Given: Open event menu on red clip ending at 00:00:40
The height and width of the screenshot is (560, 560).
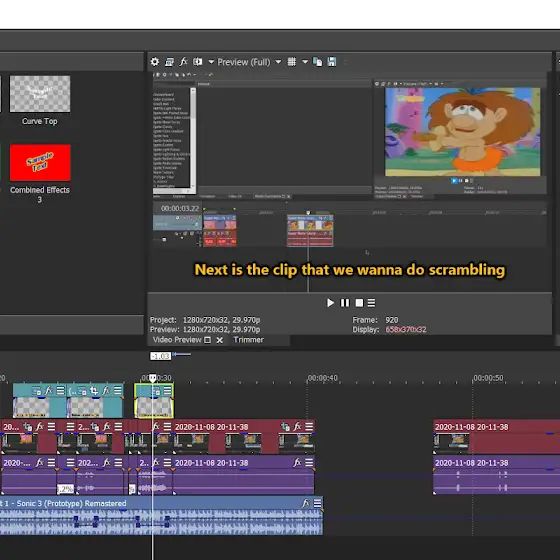Looking at the screenshot, I should click(309, 426).
